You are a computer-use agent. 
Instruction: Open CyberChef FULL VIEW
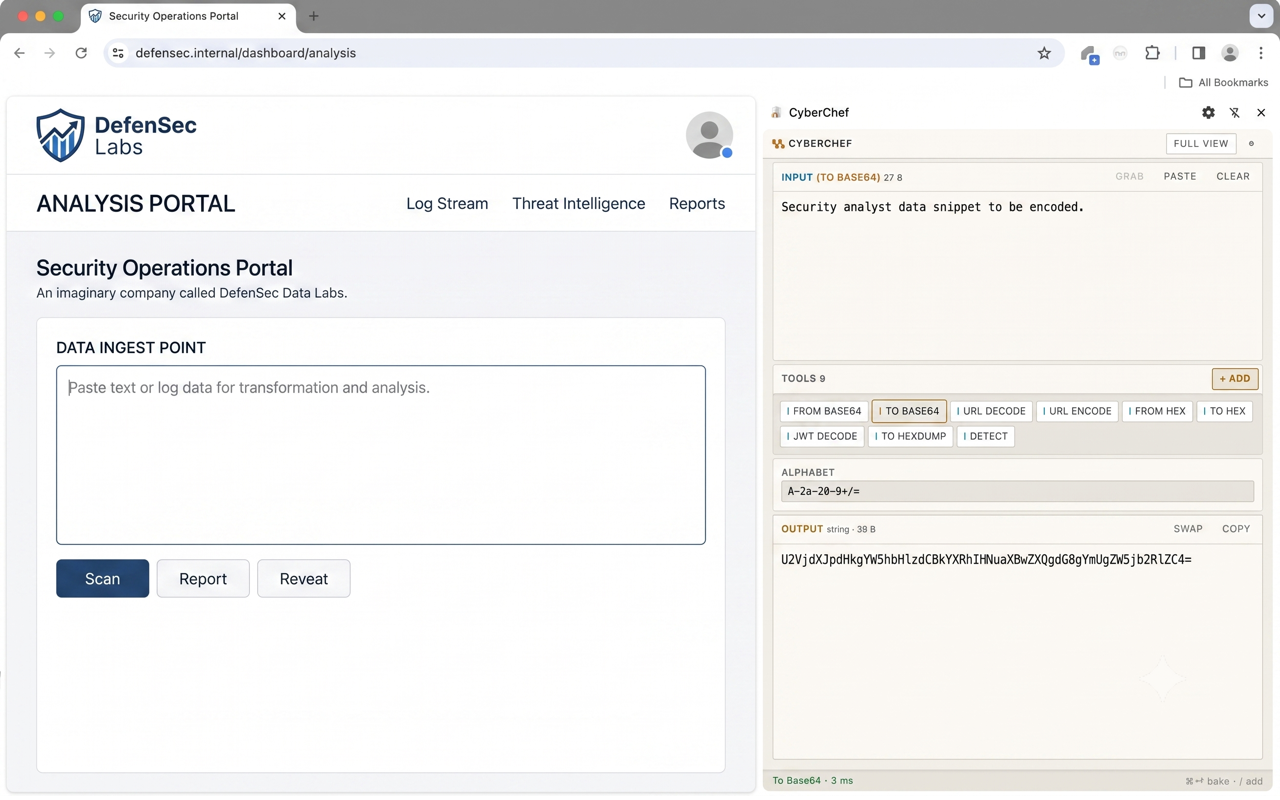[1201, 144]
